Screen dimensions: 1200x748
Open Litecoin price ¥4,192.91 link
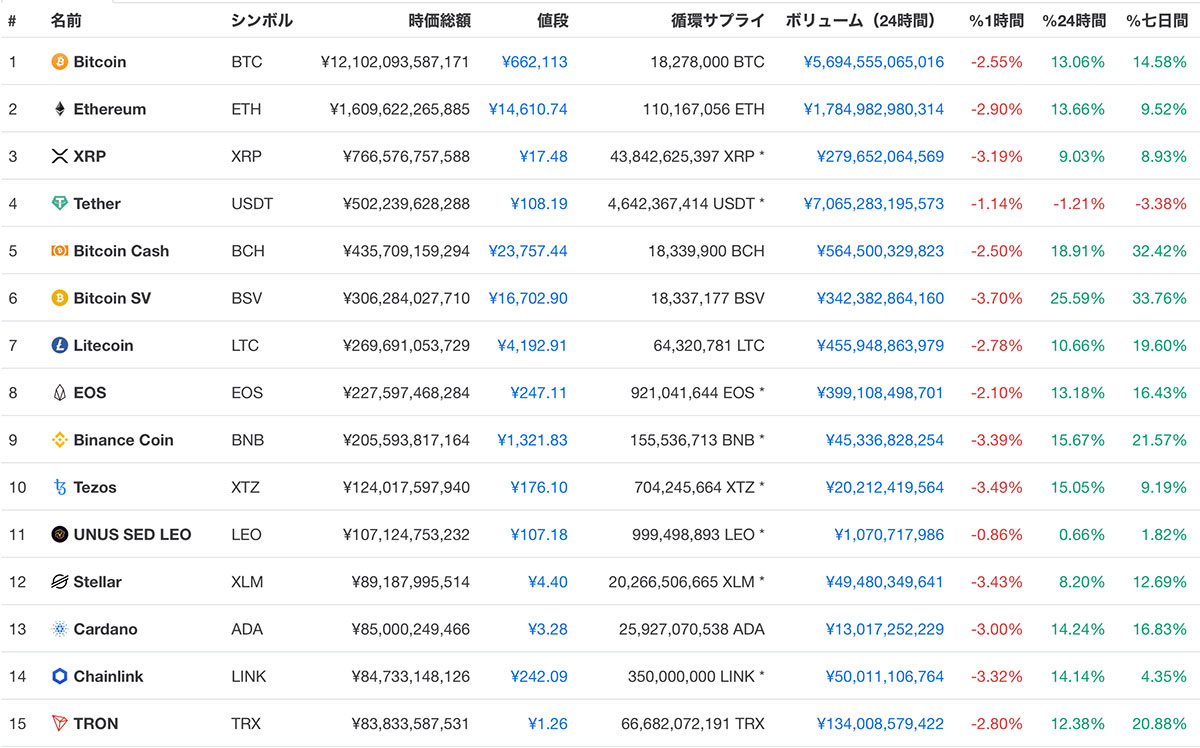[x=533, y=345]
